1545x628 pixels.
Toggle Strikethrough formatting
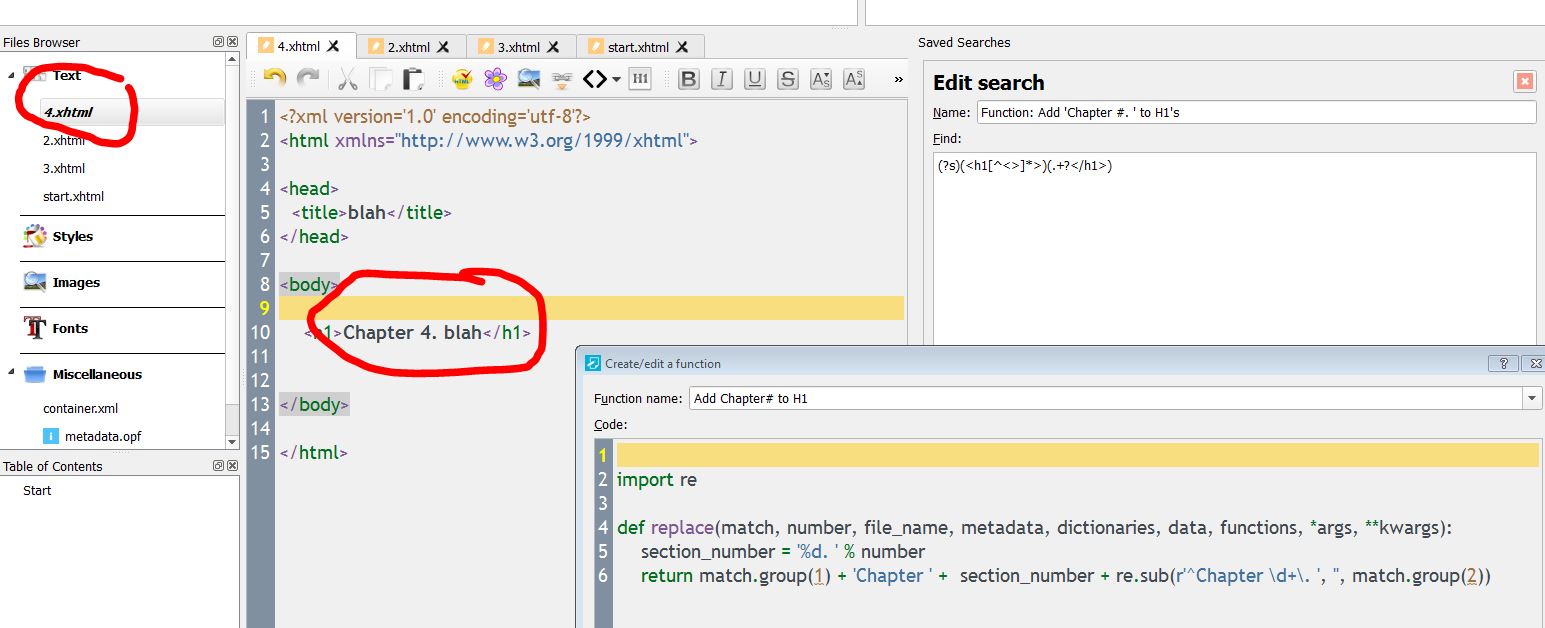(x=788, y=79)
